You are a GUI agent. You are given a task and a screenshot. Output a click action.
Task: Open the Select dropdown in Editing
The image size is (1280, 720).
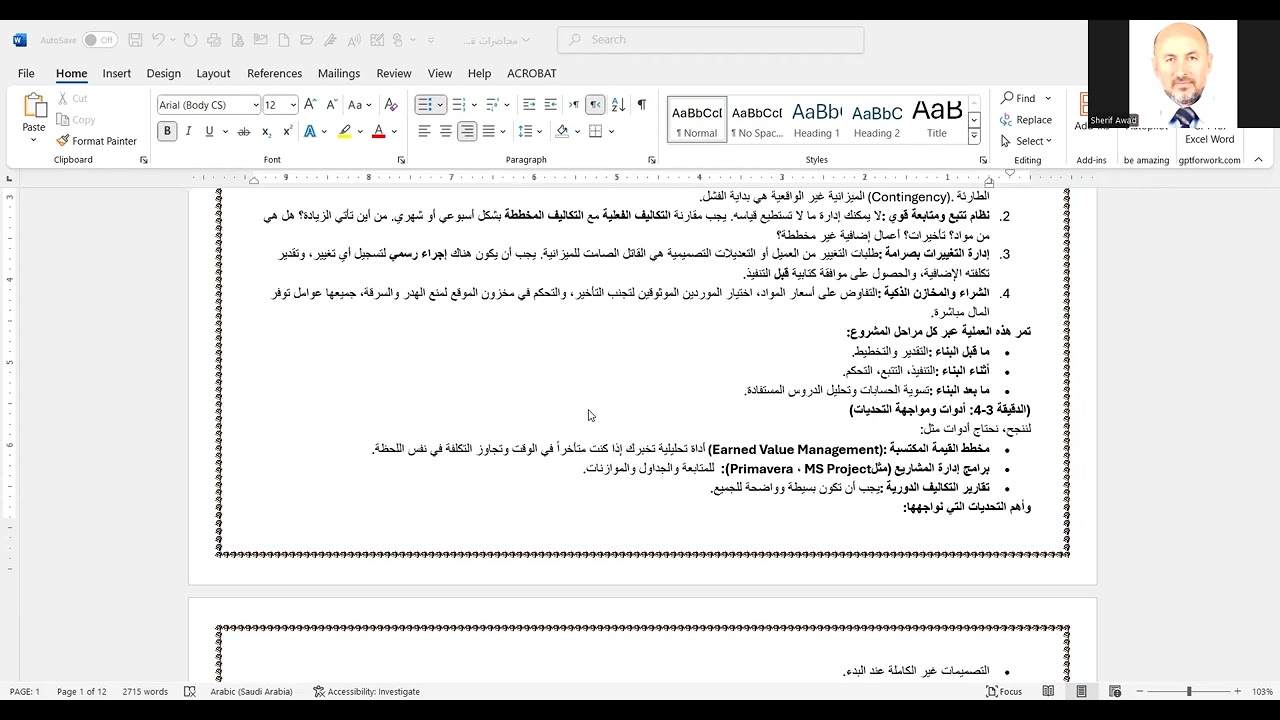pos(1026,141)
